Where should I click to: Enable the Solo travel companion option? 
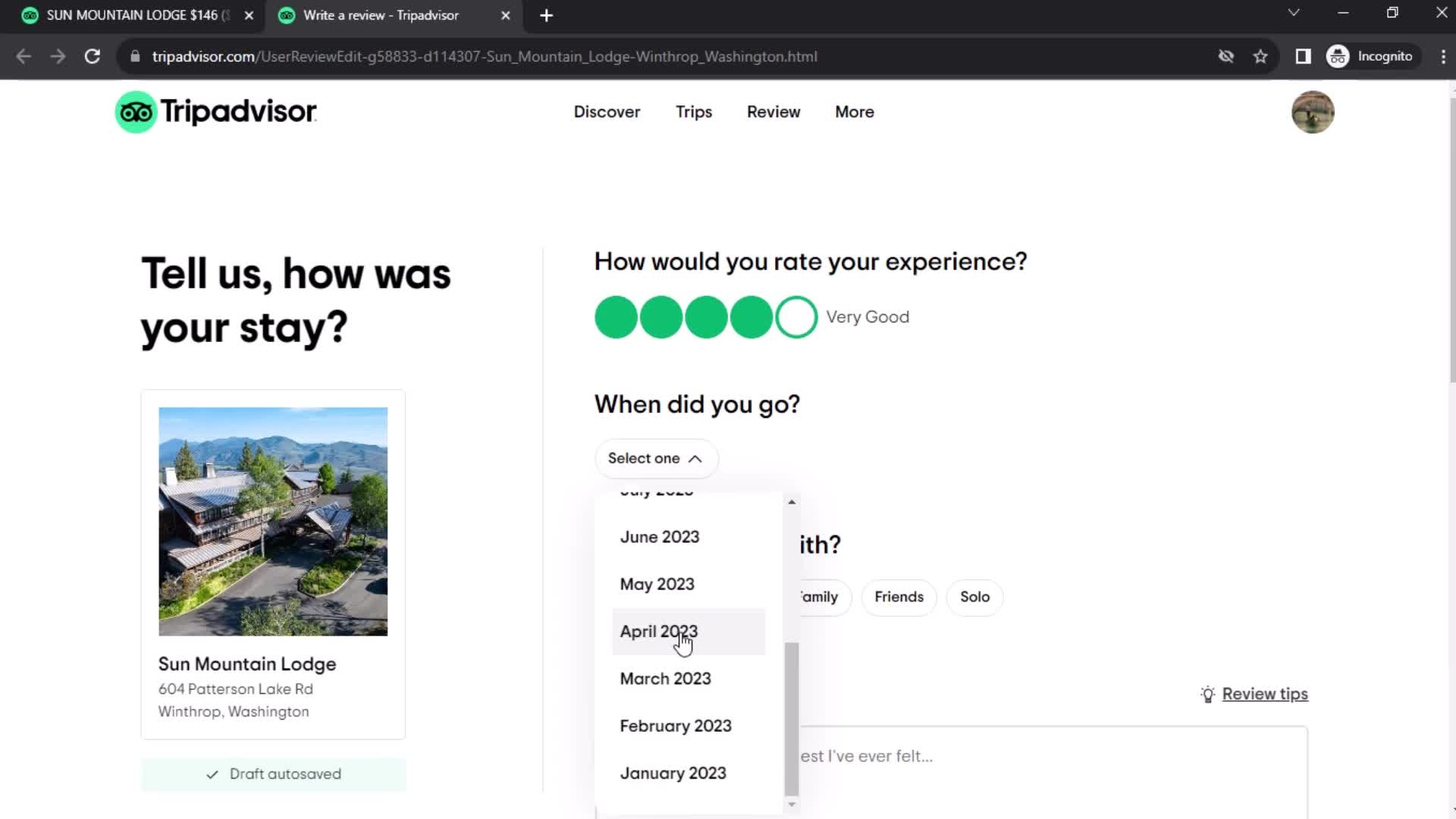[x=974, y=596]
